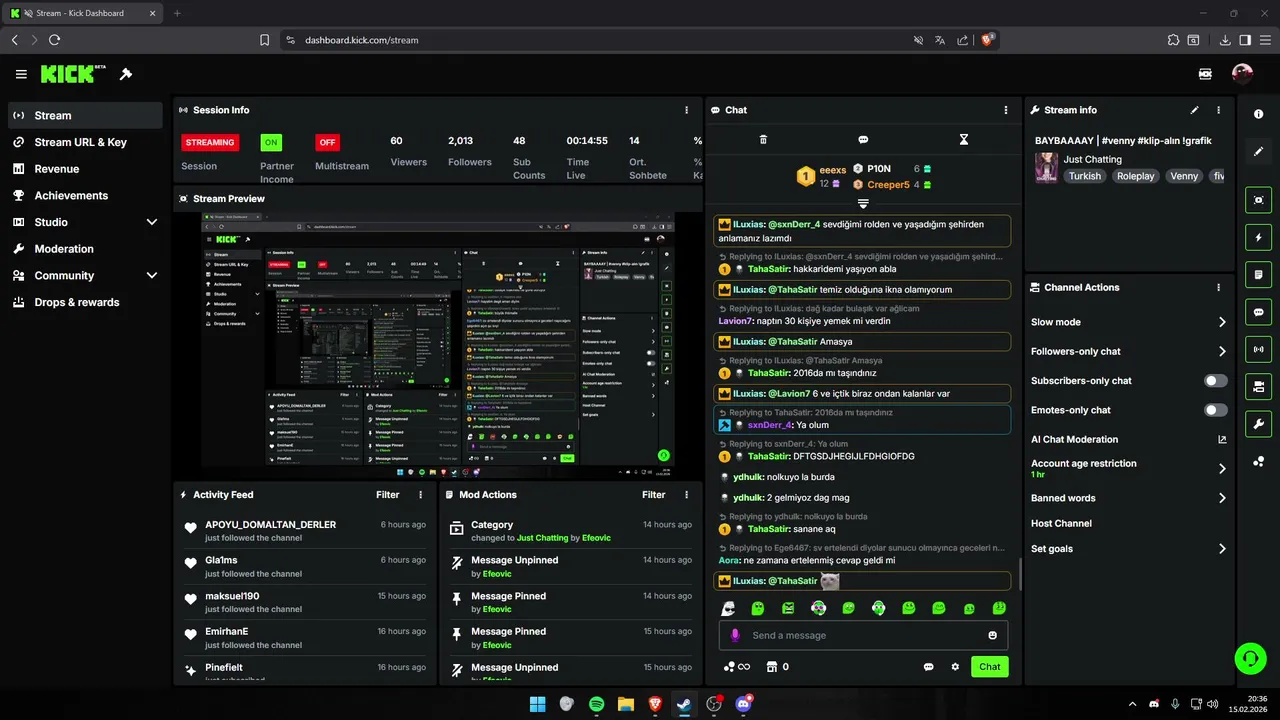Click the chat identity bubble next to gear
This screenshot has width=1280, height=720.
pyautogui.click(x=928, y=667)
